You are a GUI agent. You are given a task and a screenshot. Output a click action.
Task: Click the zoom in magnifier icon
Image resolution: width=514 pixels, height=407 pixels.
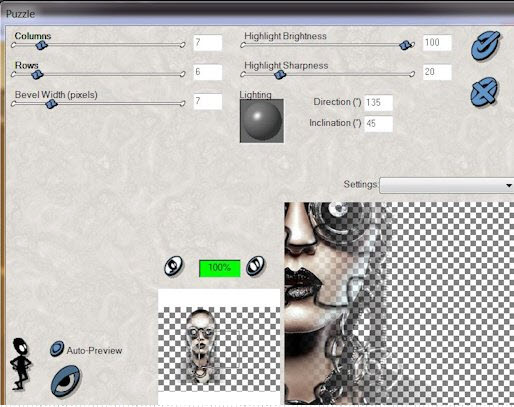255,266
